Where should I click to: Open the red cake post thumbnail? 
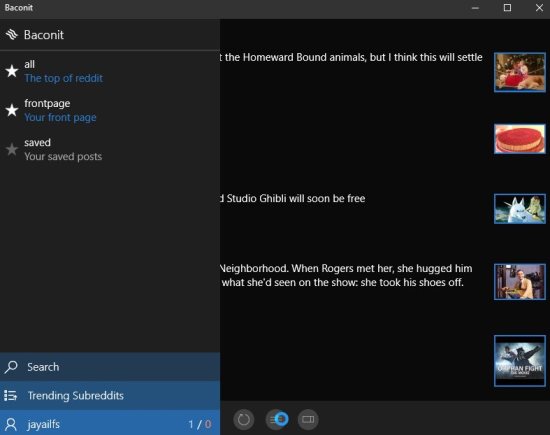coord(520,139)
